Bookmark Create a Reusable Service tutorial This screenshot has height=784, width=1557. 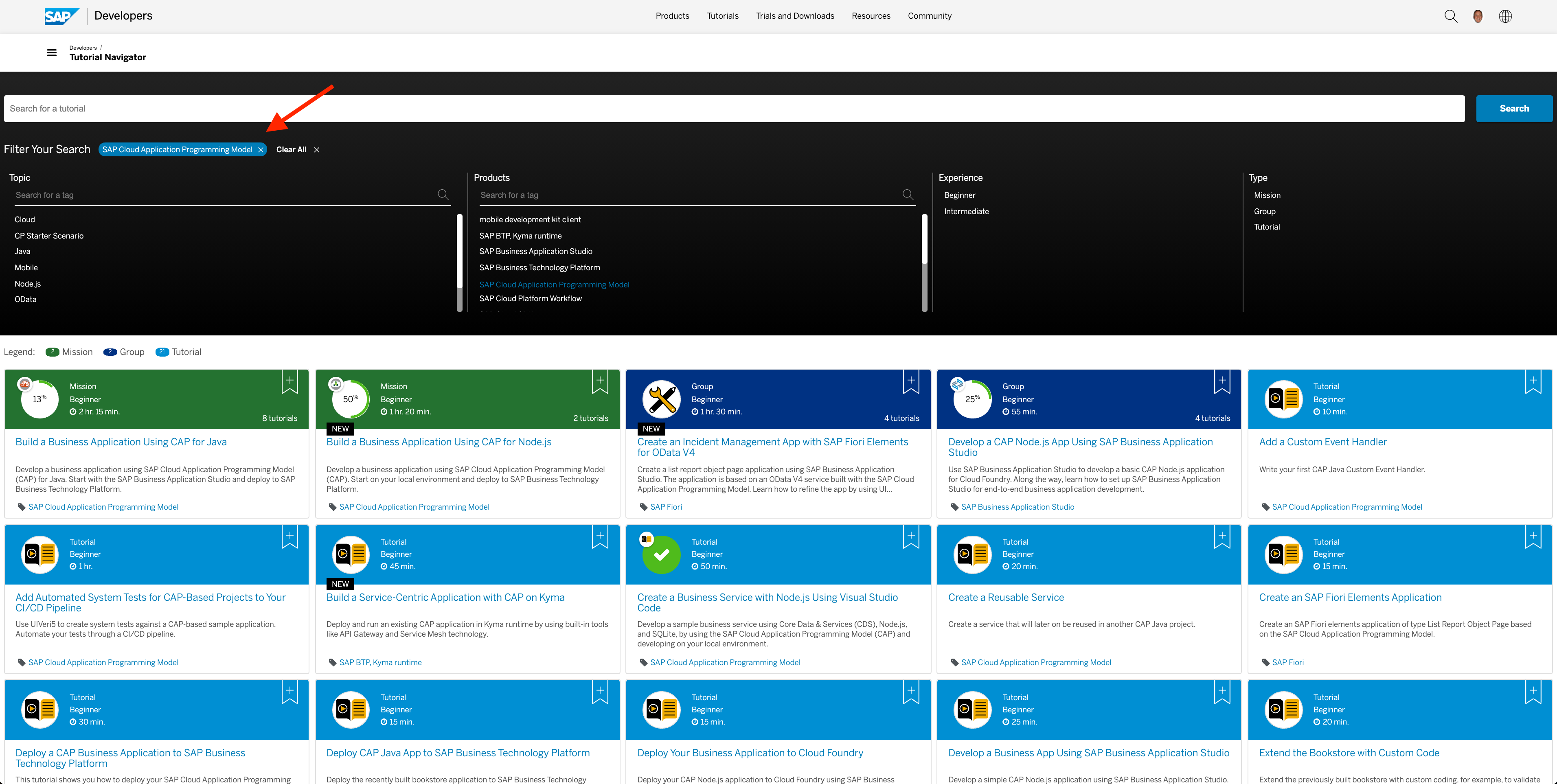pos(1222,537)
